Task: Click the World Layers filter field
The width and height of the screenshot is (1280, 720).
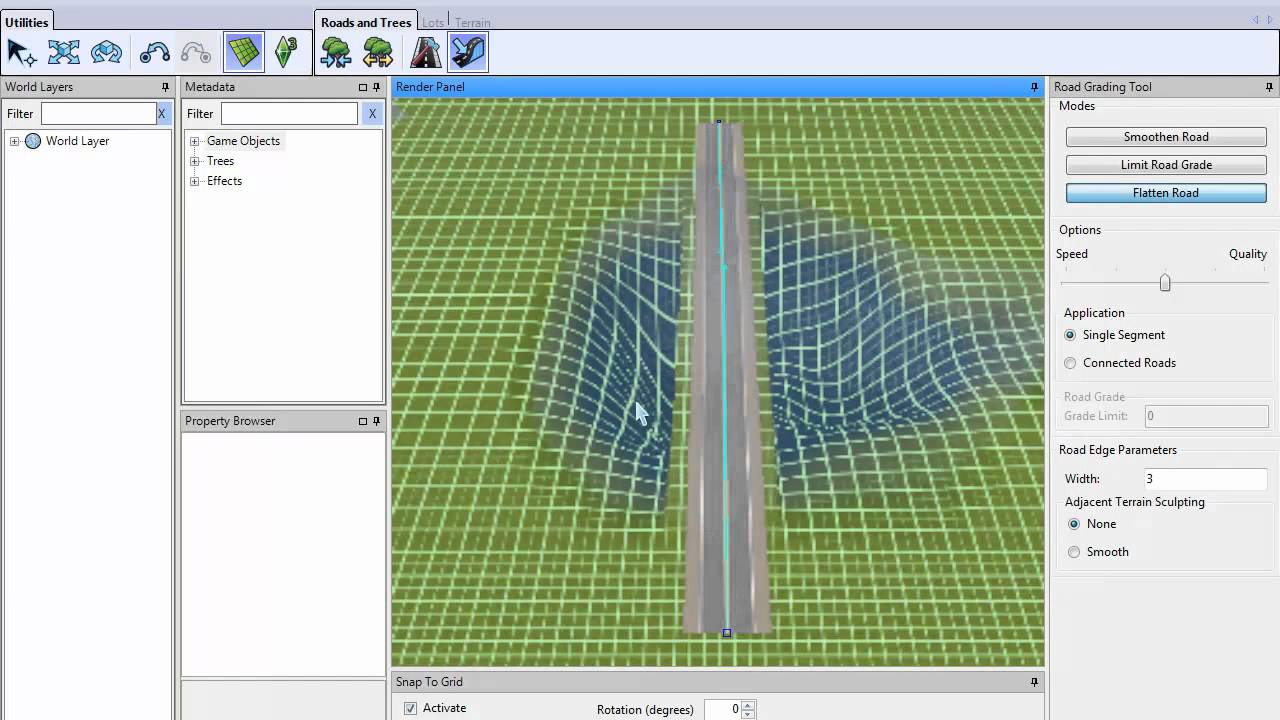Action: (98, 114)
